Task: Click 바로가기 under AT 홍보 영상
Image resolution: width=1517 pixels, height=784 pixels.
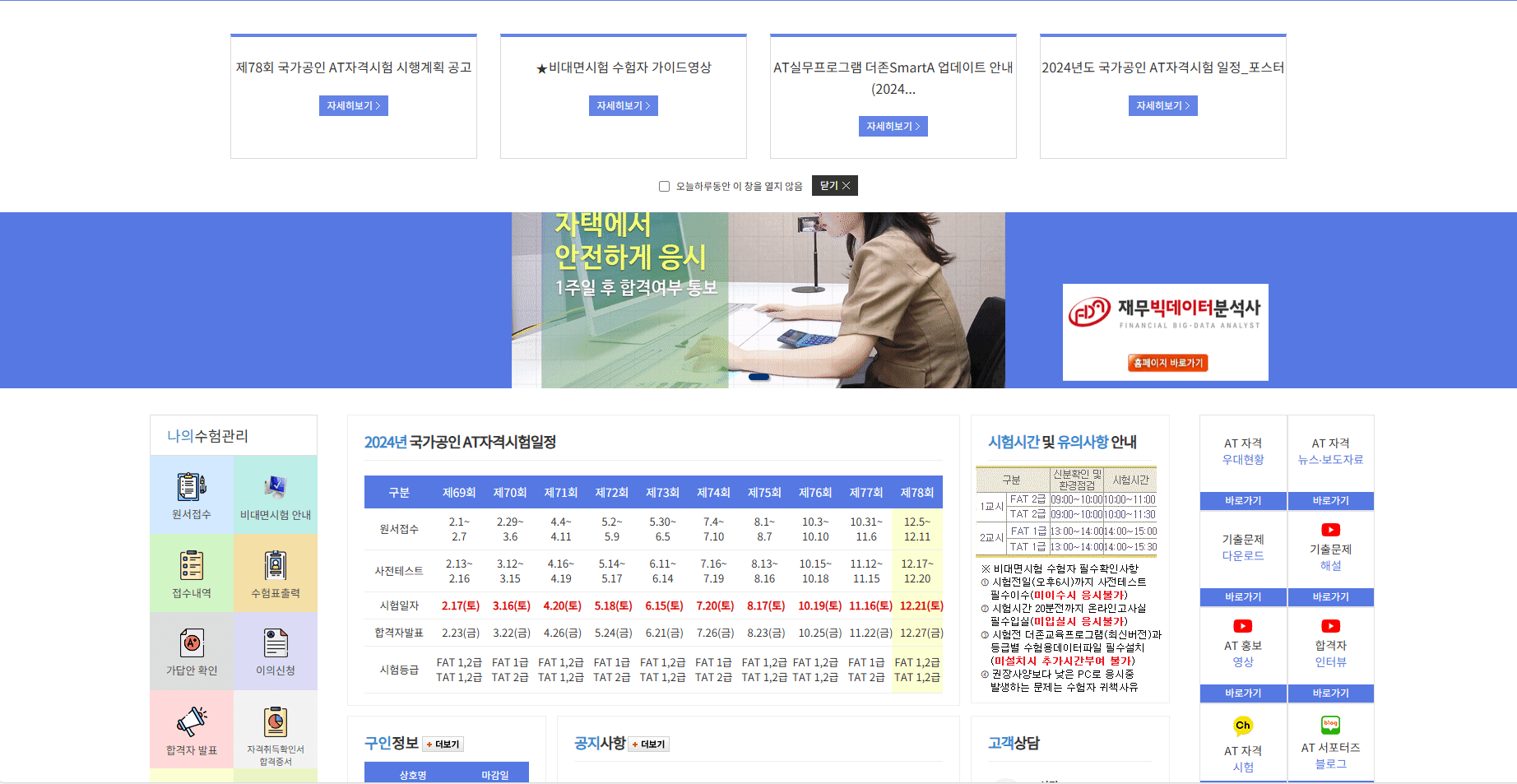Action: tap(1243, 694)
